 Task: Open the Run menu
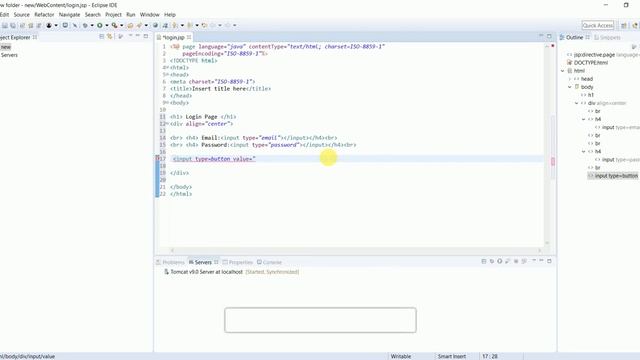coord(131,14)
